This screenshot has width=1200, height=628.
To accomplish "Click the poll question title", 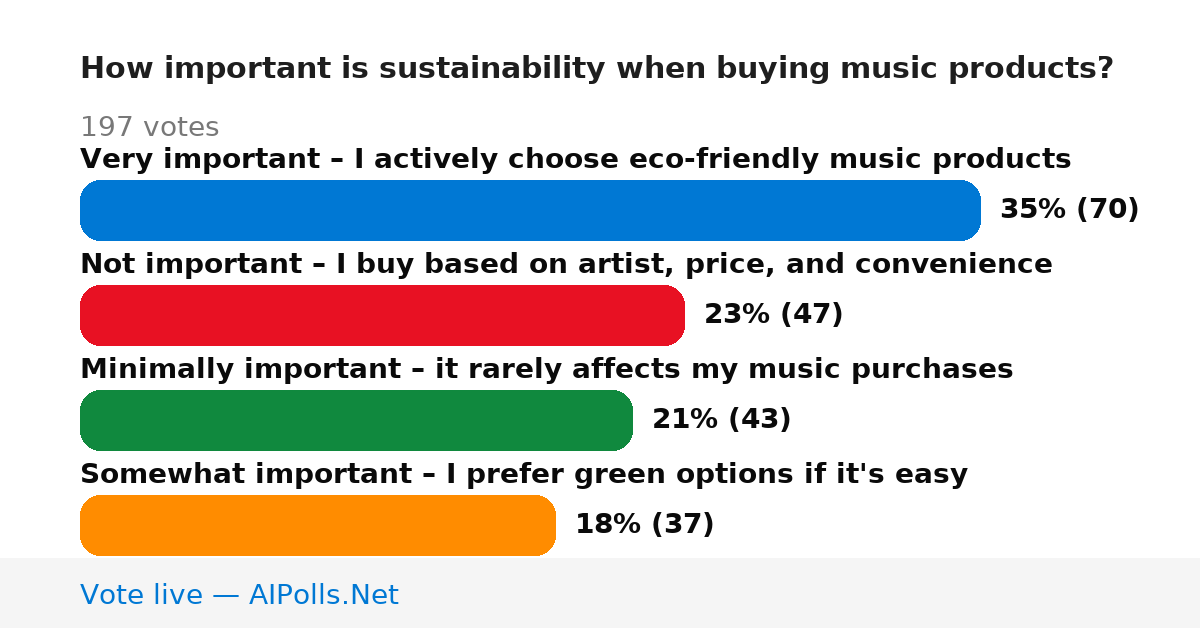I will pos(597,69).
